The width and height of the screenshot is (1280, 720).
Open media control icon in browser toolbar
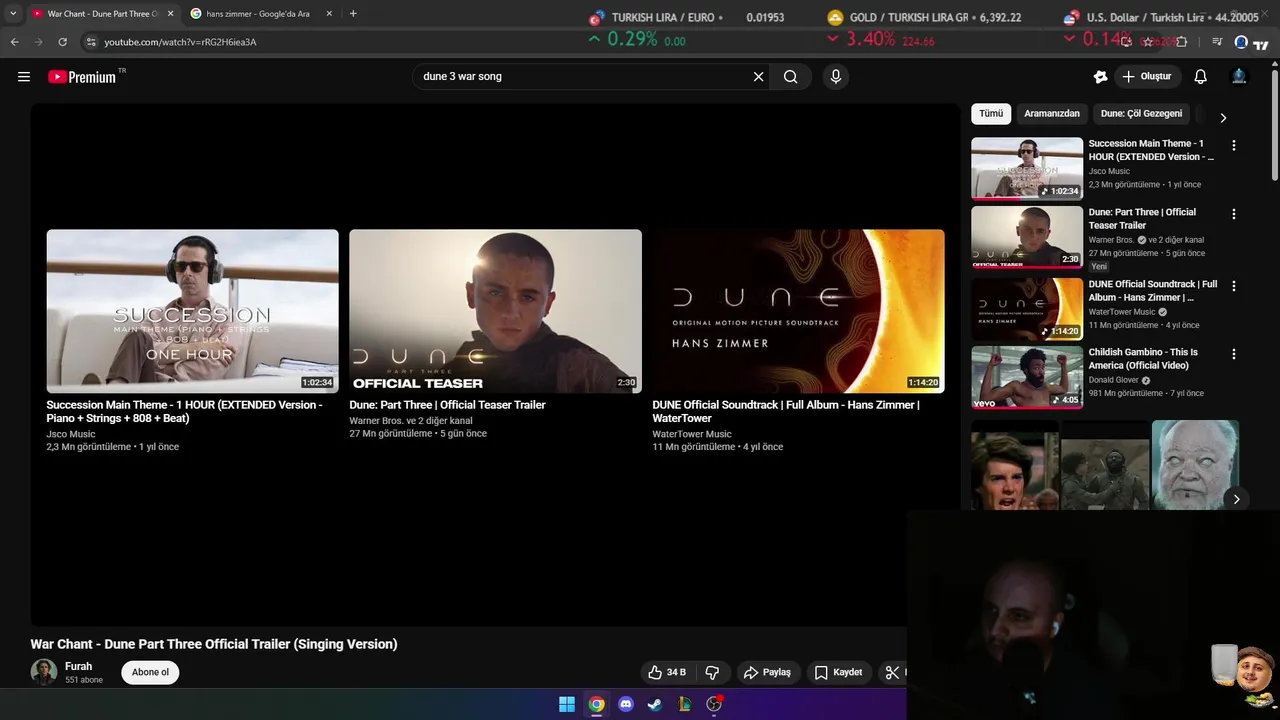1217,42
